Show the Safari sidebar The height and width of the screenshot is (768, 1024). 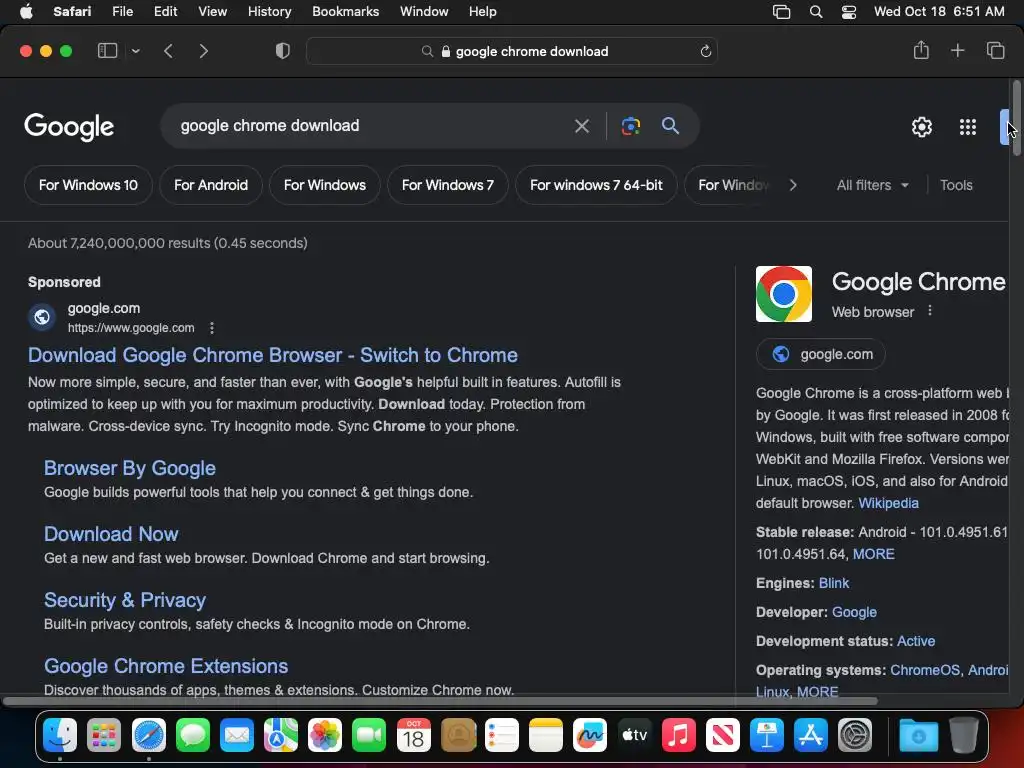[x=107, y=51]
